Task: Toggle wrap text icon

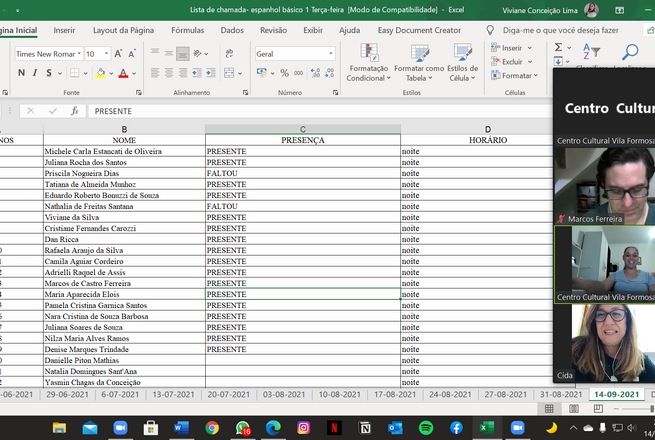Action: pos(229,53)
